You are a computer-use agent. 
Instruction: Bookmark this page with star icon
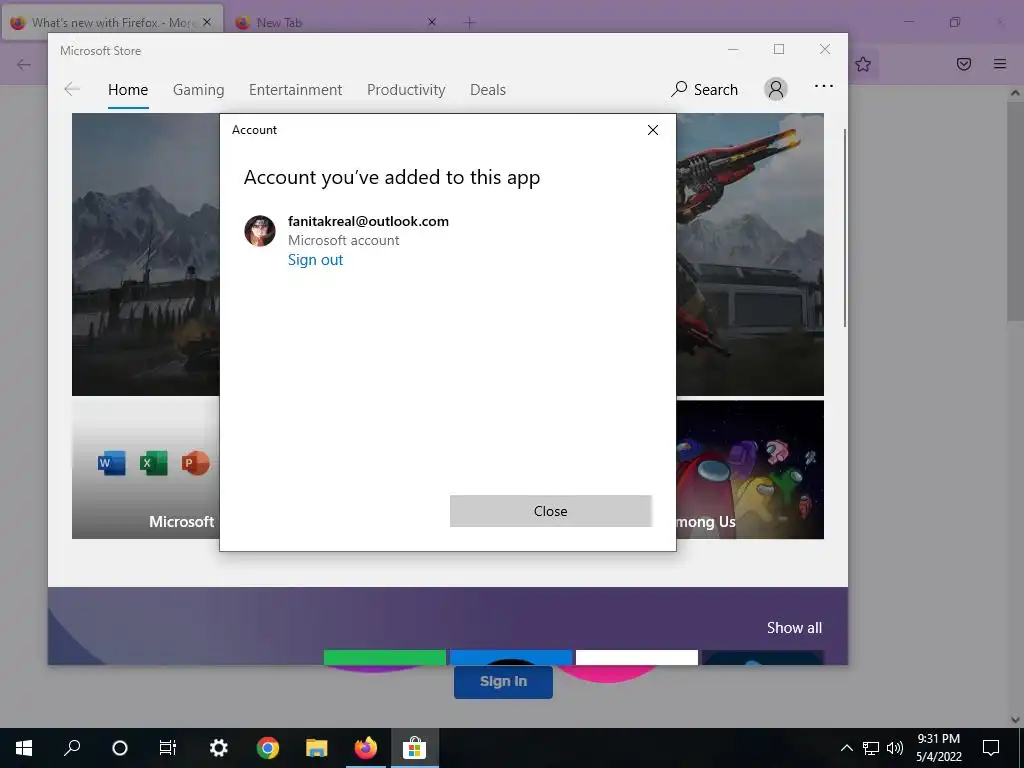[863, 64]
